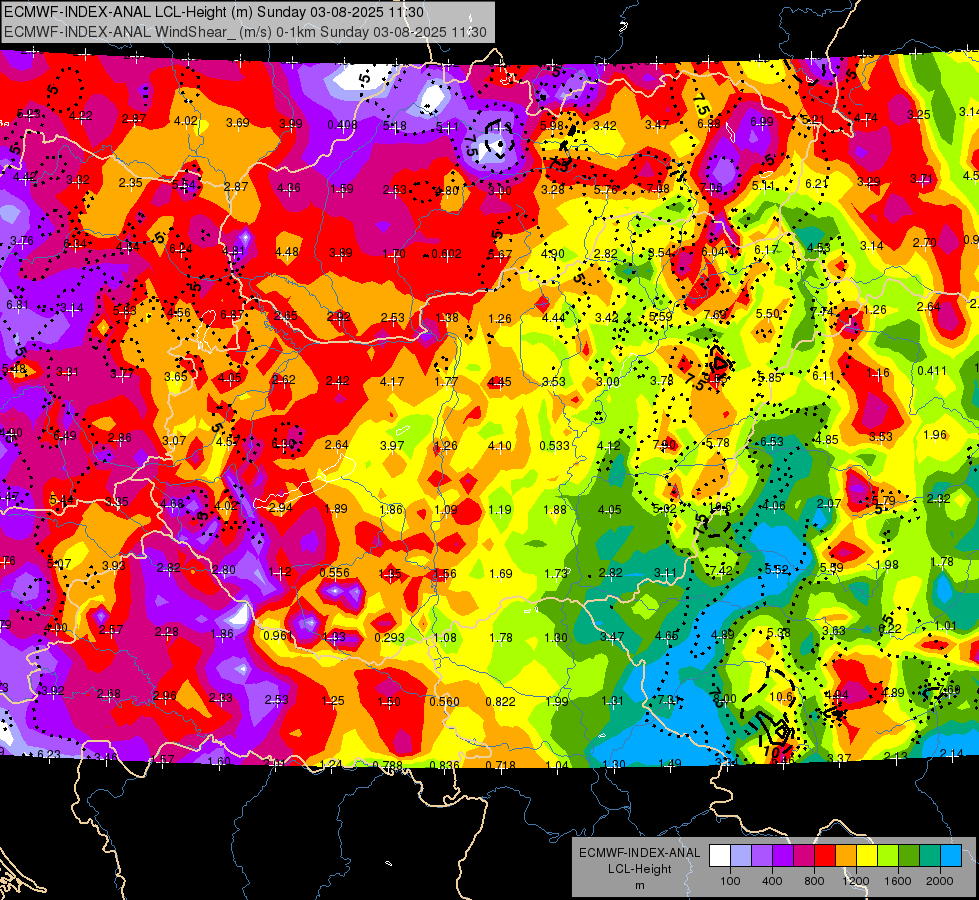Click the legend tick label 2000
This screenshot has height=900, width=979.
coord(939,881)
